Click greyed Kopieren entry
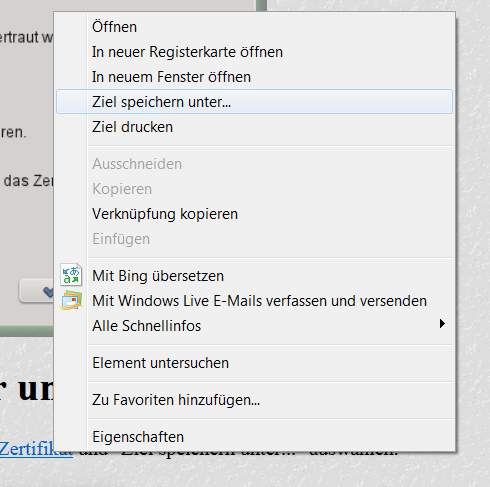490x487 pixels. pos(255,189)
